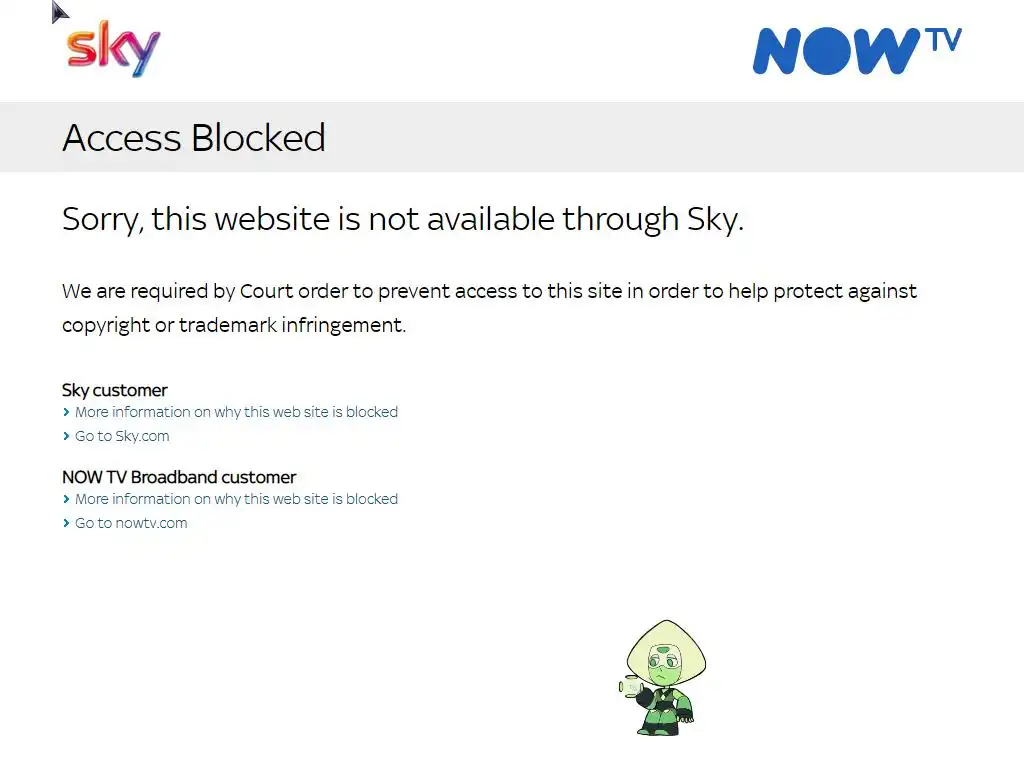
Task: Click the green Peridot cartoon character
Action: tap(664, 678)
